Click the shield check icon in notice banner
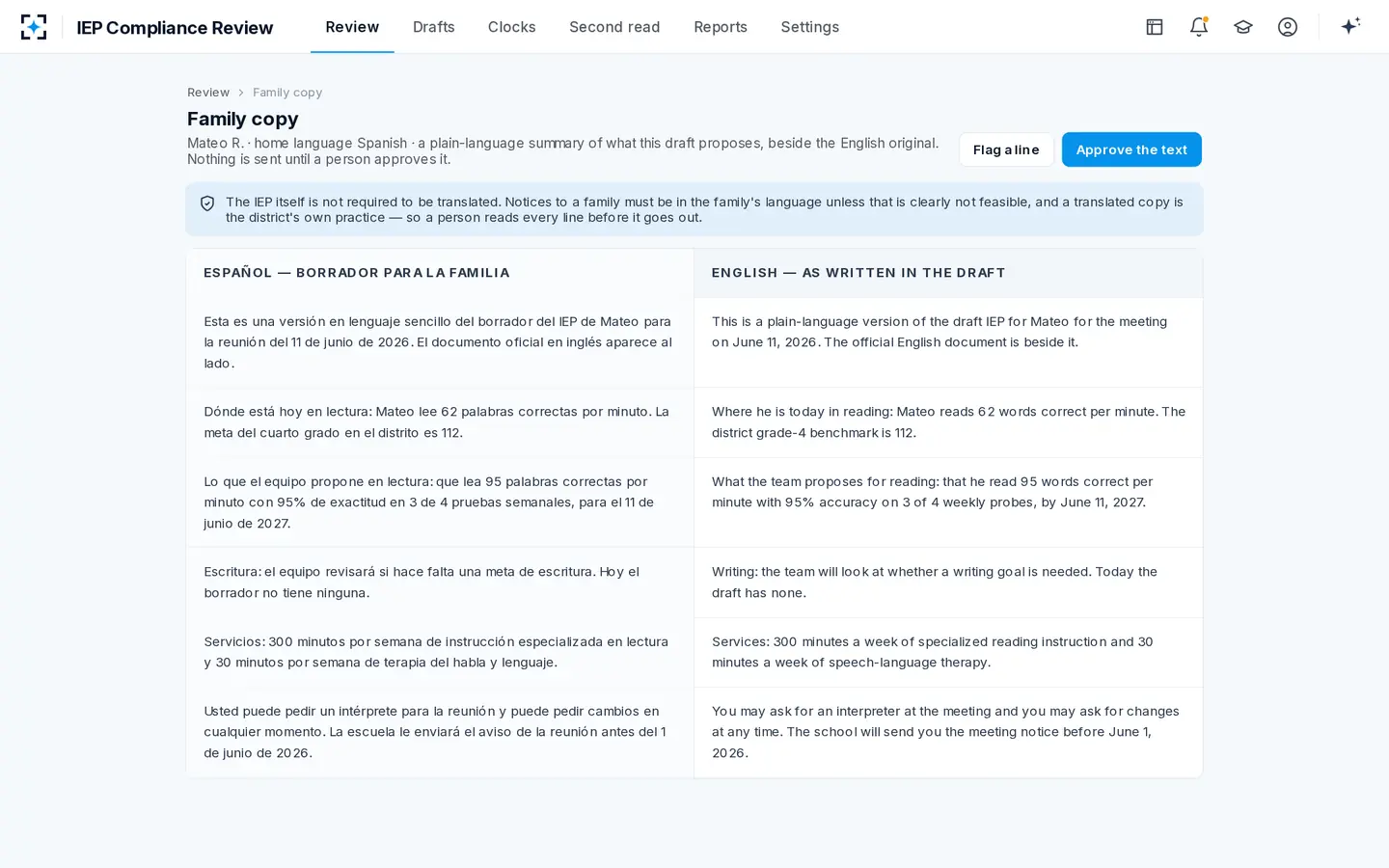1389x868 pixels. pos(207,203)
